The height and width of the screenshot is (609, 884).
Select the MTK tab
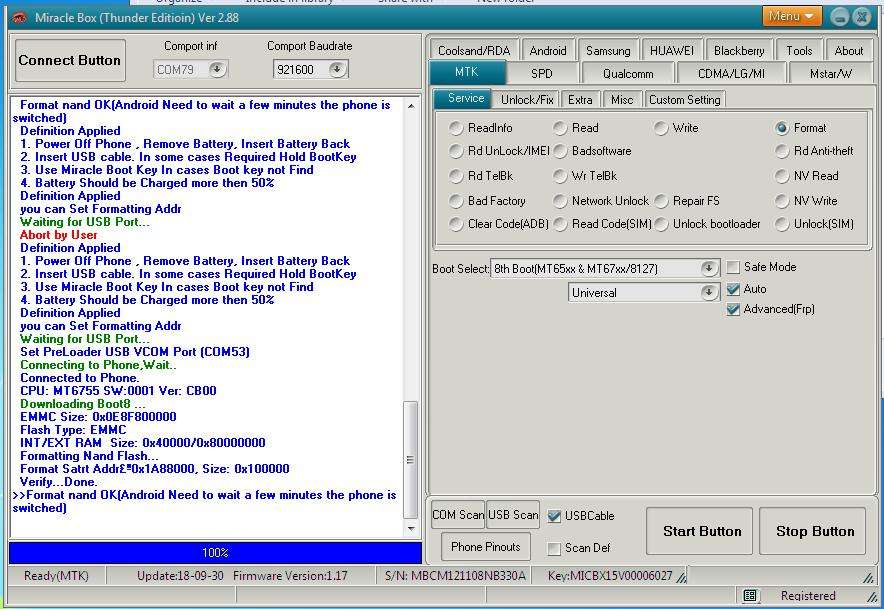coord(467,72)
